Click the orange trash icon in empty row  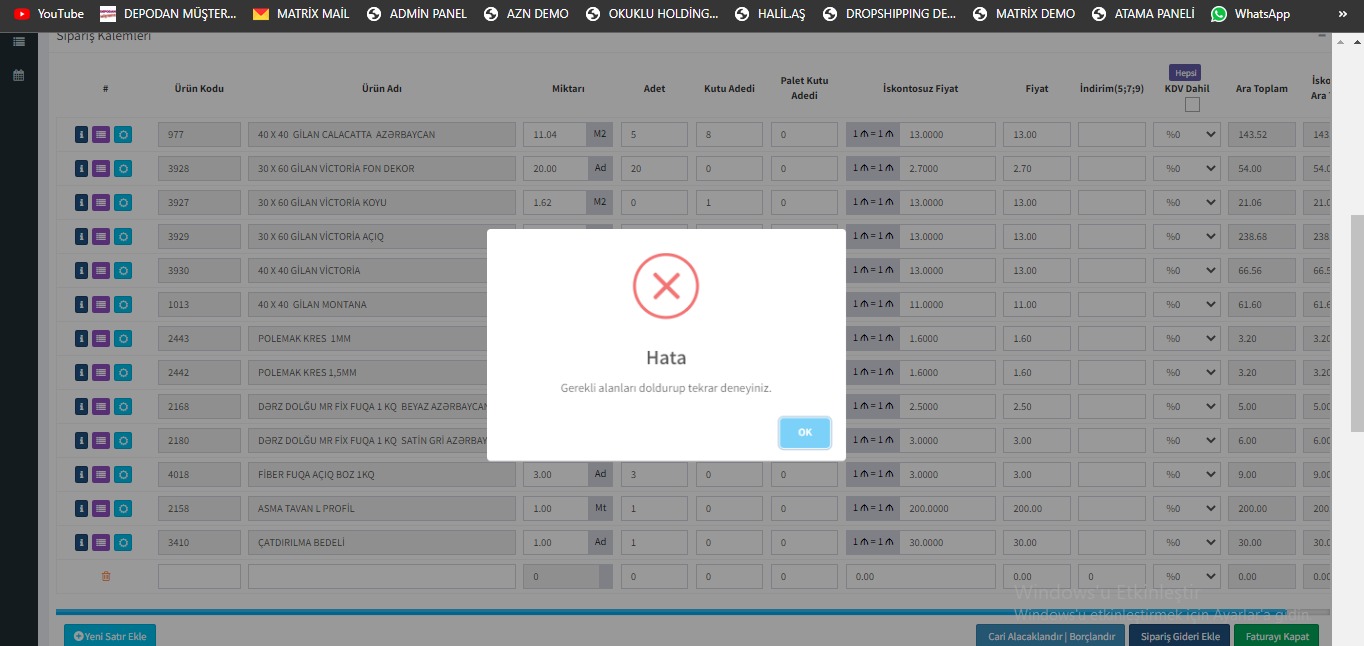click(106, 577)
